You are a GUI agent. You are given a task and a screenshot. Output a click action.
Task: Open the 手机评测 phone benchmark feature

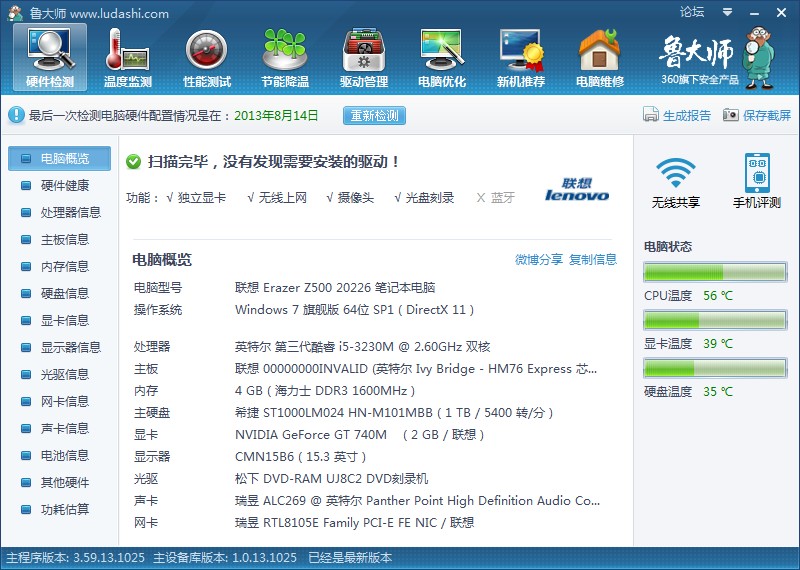pos(757,181)
